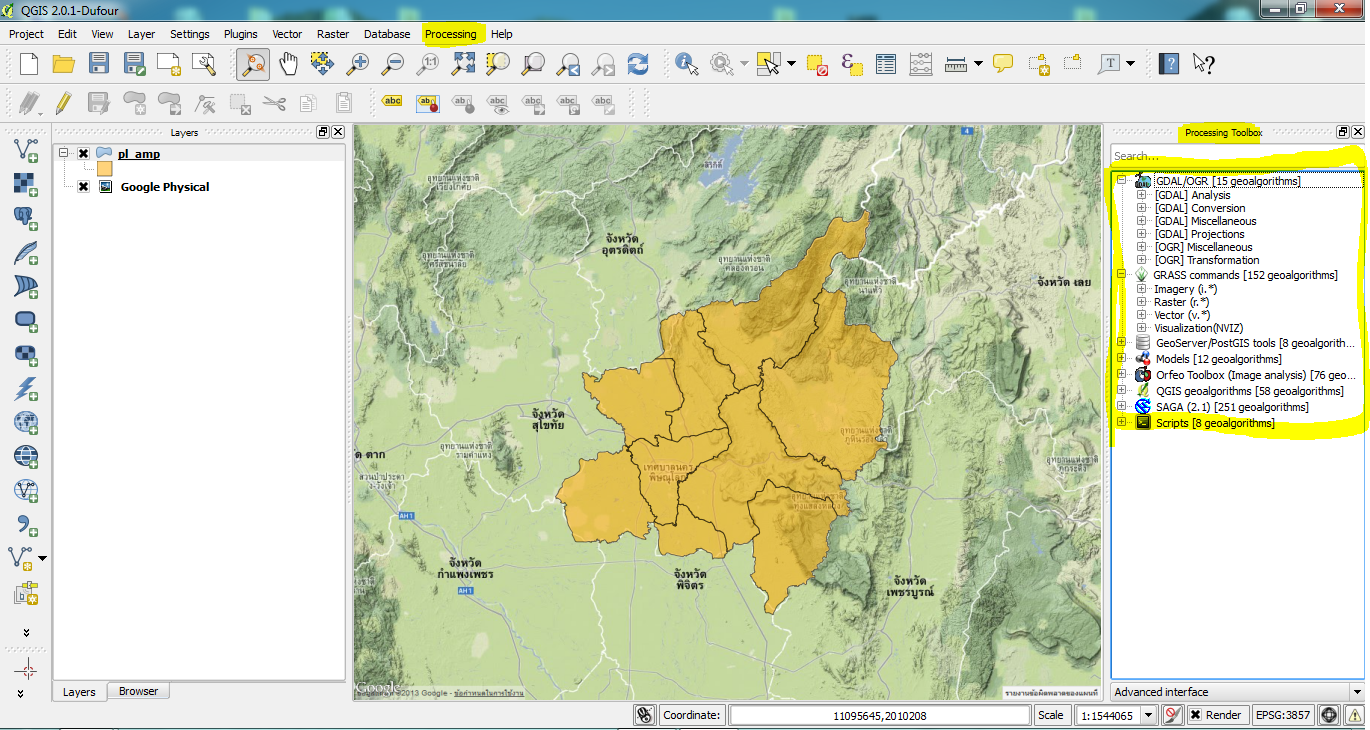Expand the GRASS Raster (r.*) group
Screen dimensions: 1370x730
1142,302
